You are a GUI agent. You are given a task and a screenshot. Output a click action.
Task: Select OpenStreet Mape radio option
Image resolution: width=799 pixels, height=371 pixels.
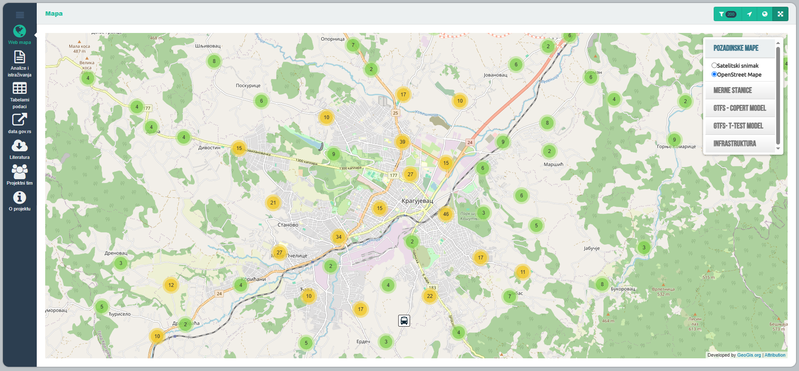coord(714,74)
